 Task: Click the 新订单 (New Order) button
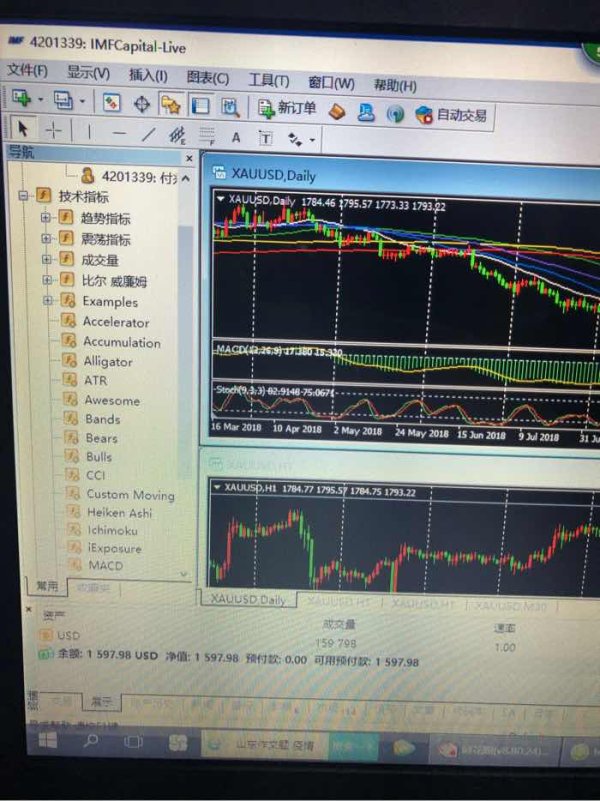(287, 108)
